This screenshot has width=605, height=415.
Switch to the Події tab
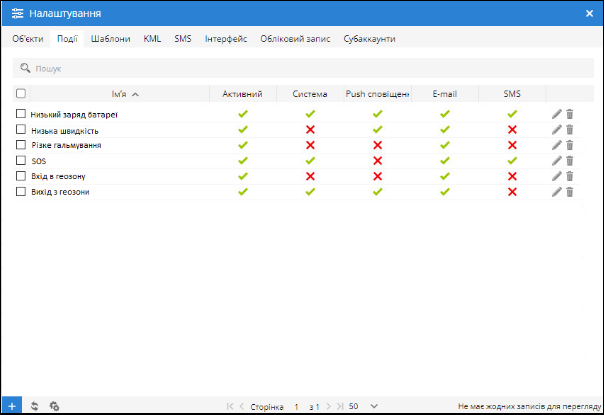67,39
